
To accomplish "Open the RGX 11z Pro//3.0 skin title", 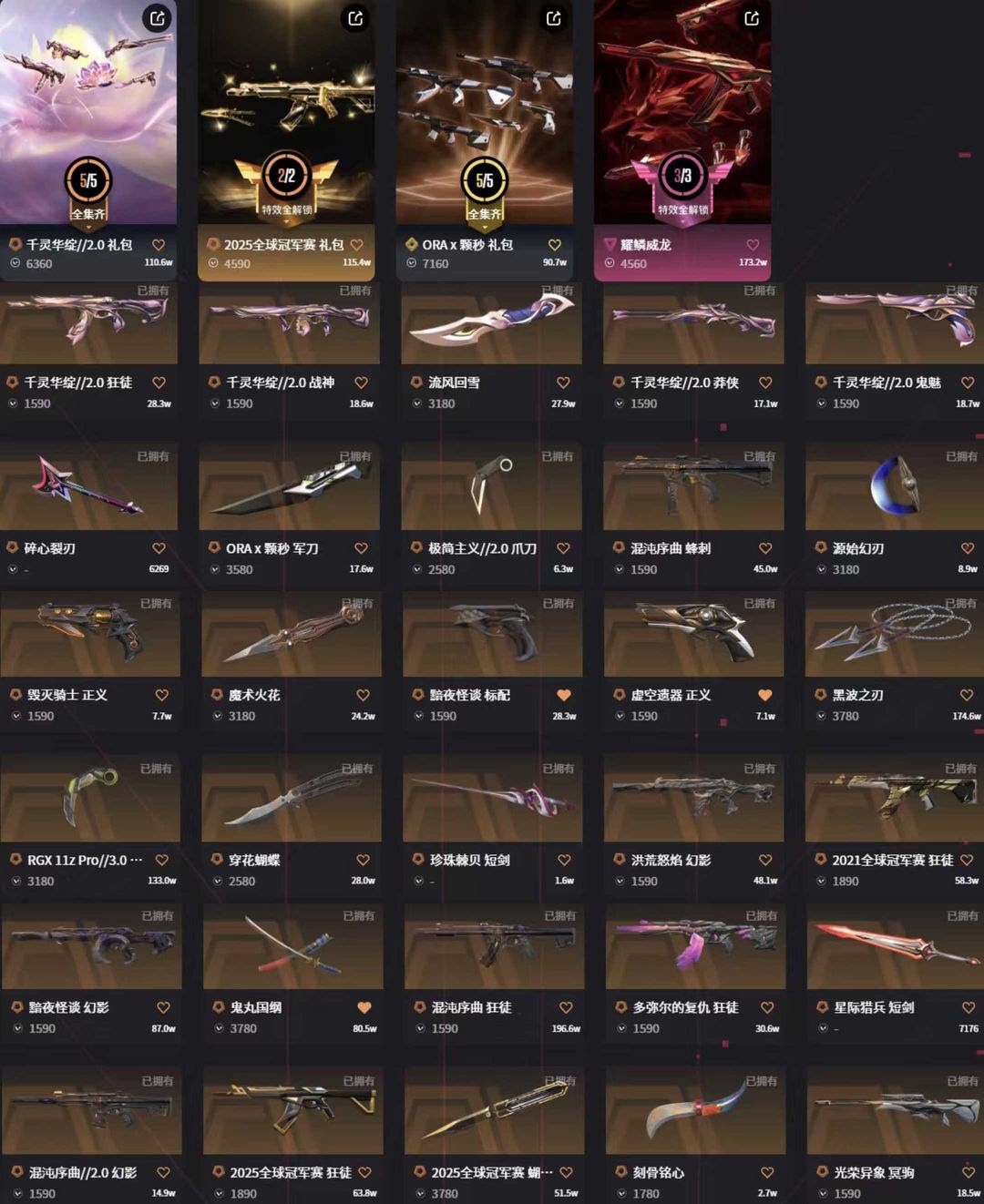I will (x=85, y=860).
